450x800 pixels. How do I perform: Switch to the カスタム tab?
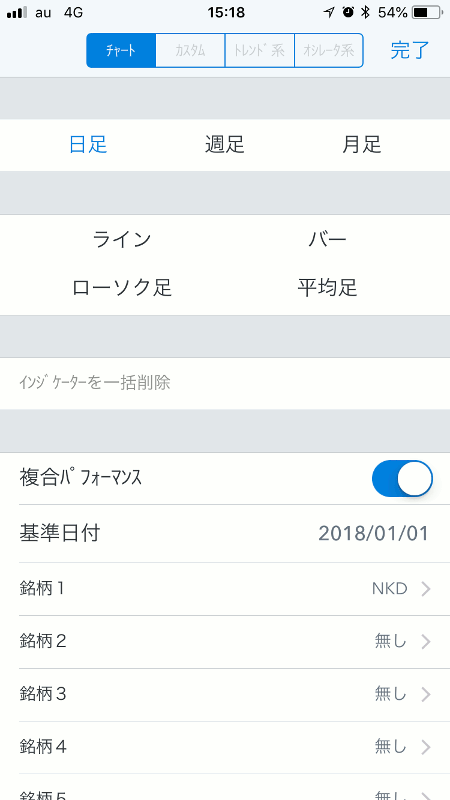coord(190,51)
